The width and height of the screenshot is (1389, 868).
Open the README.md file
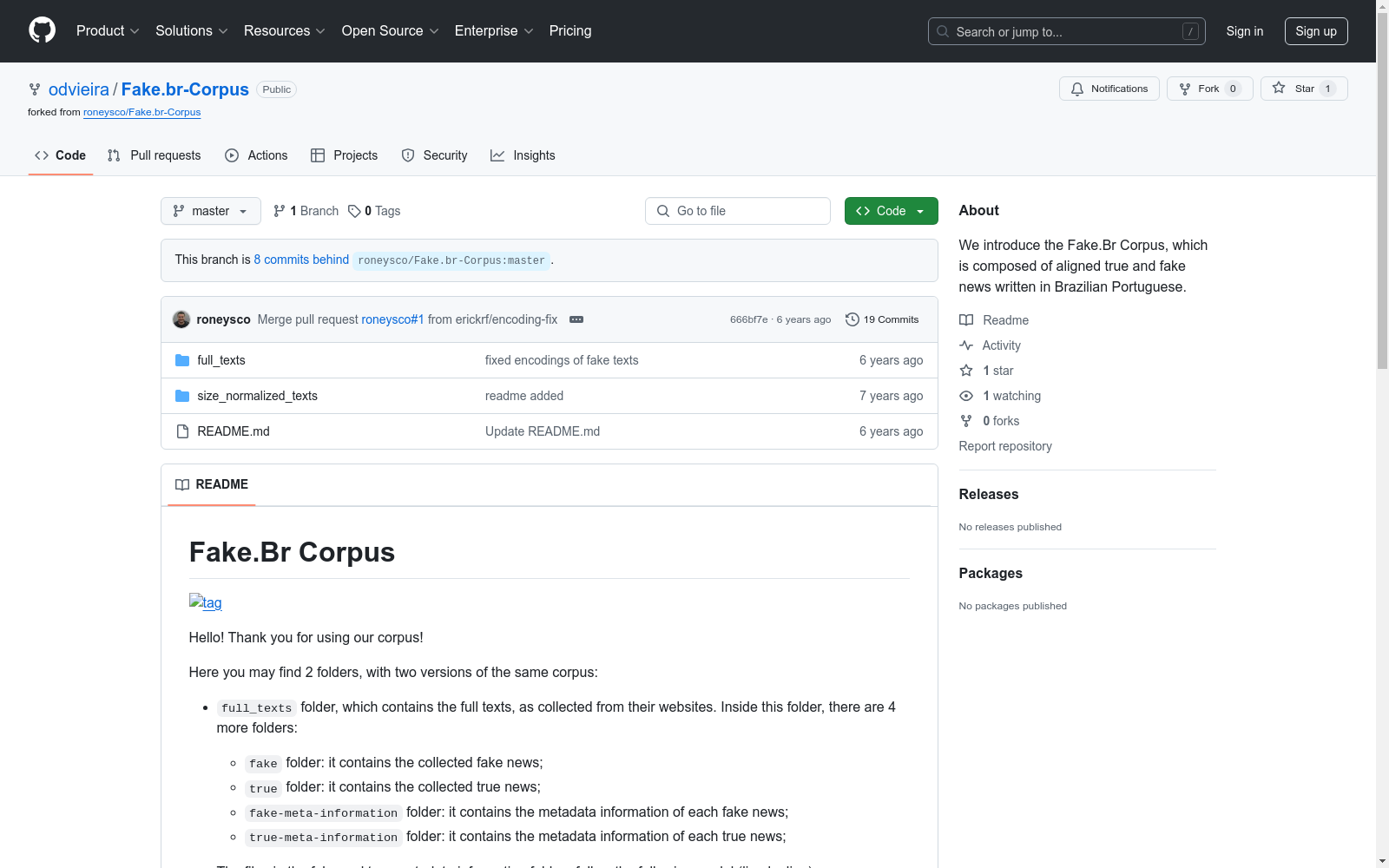click(x=234, y=431)
